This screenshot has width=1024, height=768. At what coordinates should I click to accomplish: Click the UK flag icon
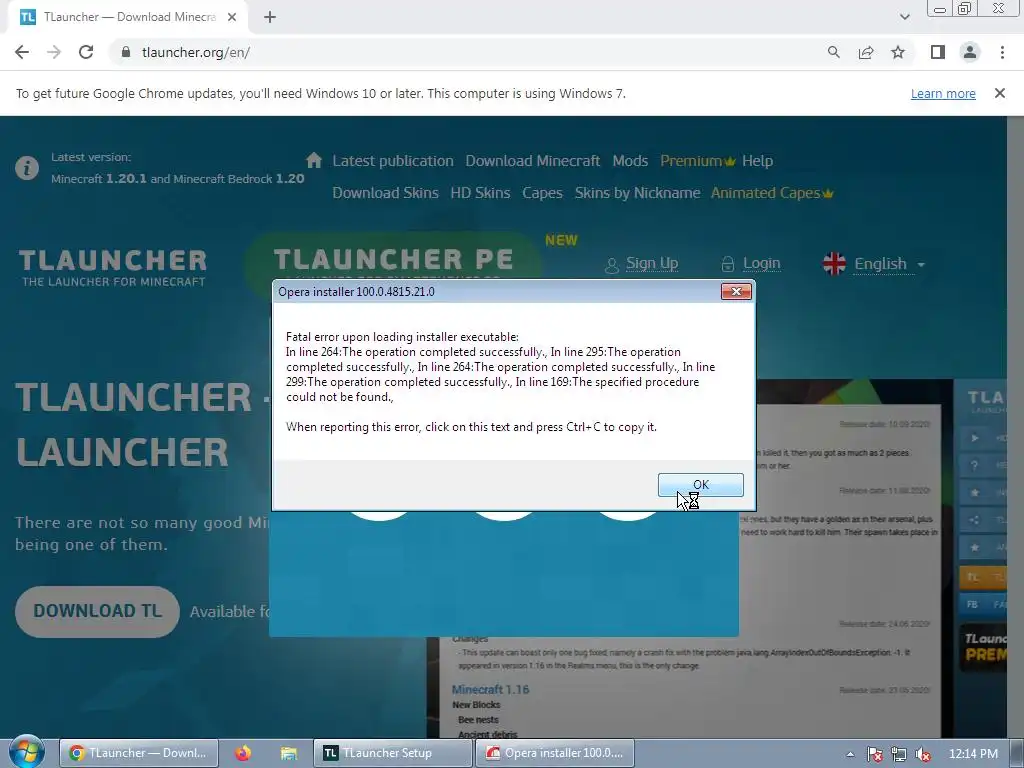pos(834,264)
